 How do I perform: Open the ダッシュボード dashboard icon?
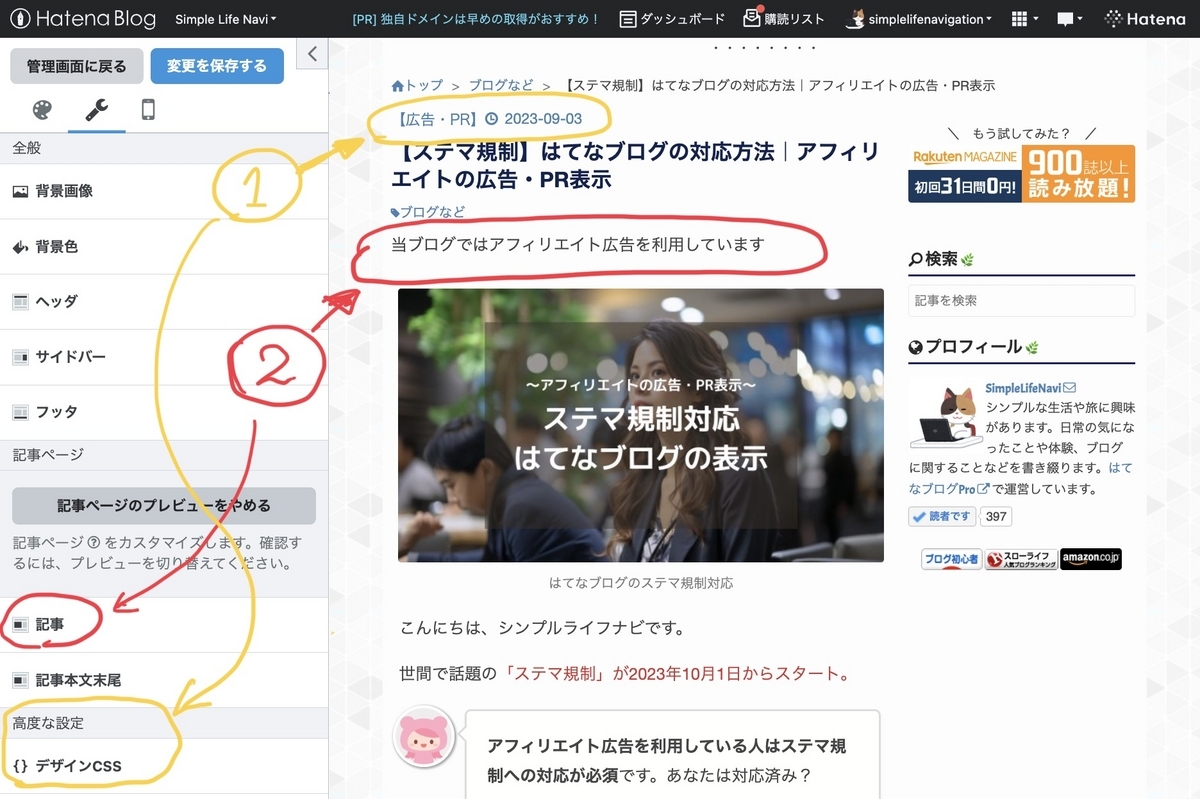tap(629, 18)
